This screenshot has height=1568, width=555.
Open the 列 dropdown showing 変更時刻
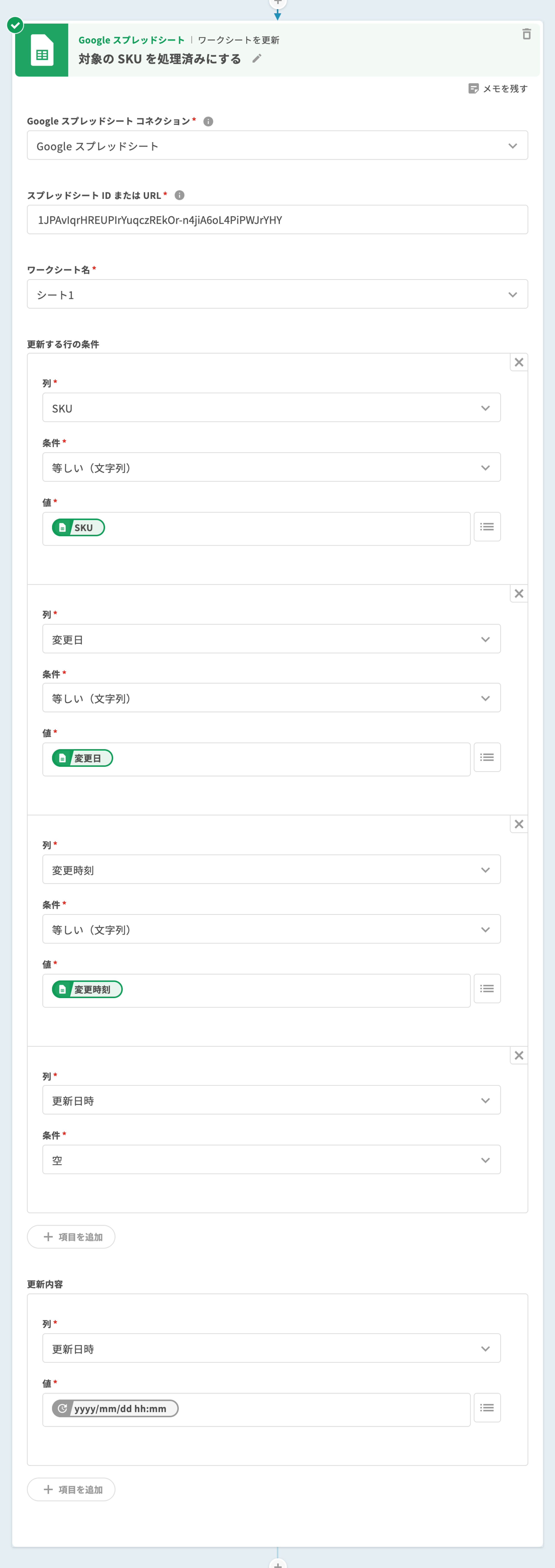271,870
